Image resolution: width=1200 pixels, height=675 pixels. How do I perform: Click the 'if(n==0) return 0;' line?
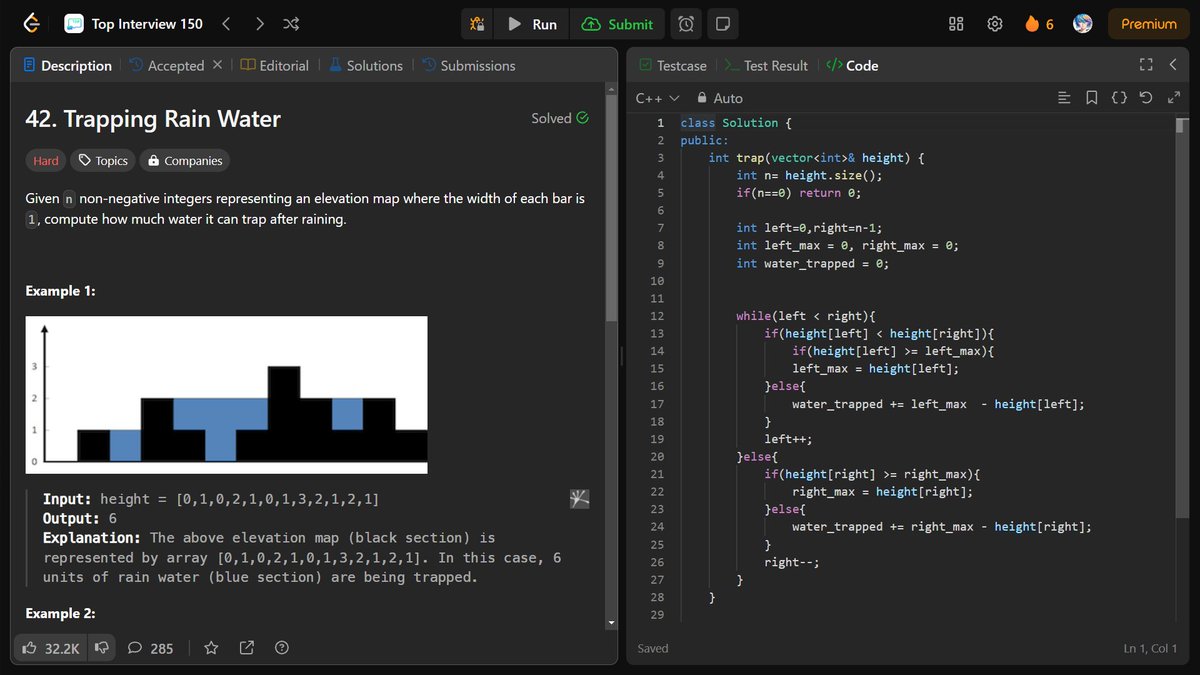click(798, 193)
